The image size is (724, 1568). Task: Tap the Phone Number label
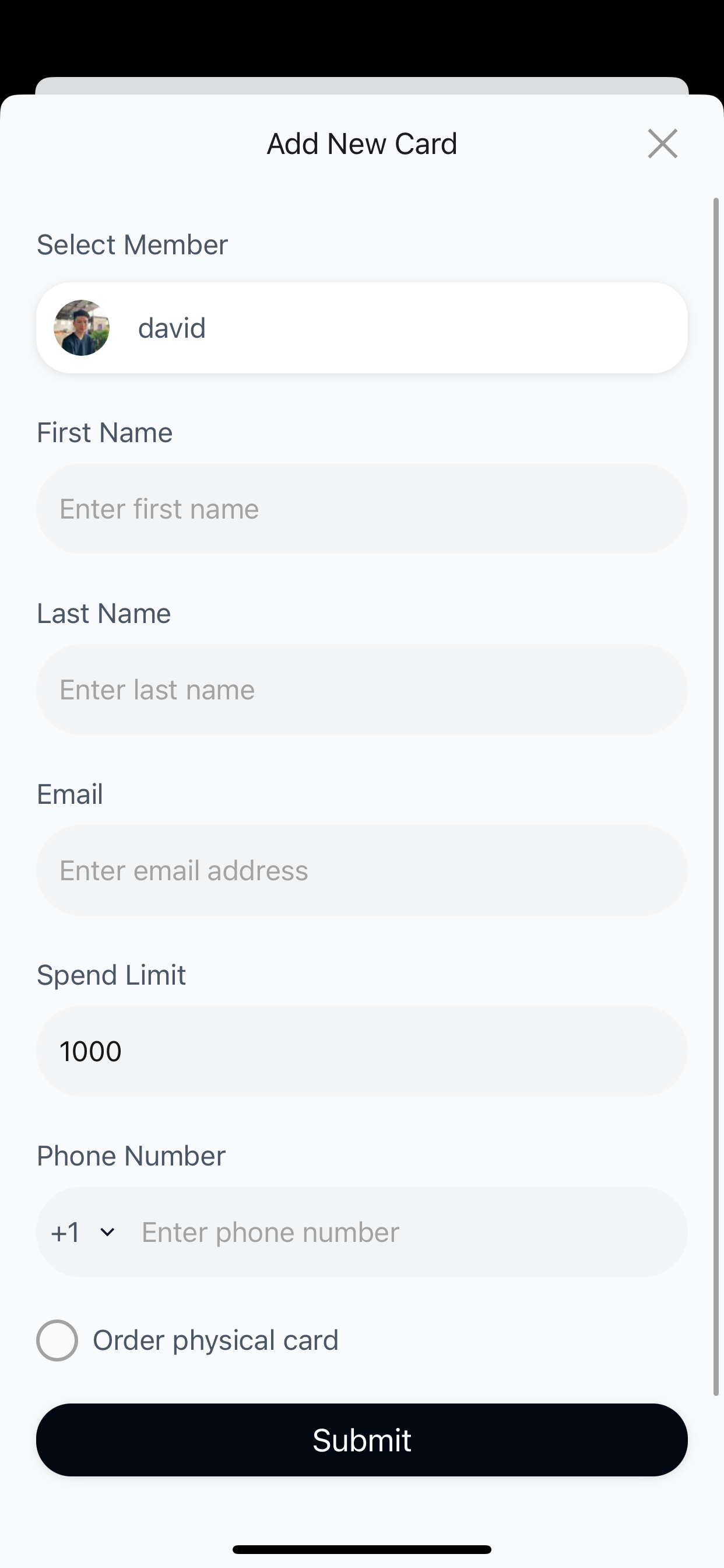click(x=131, y=1156)
